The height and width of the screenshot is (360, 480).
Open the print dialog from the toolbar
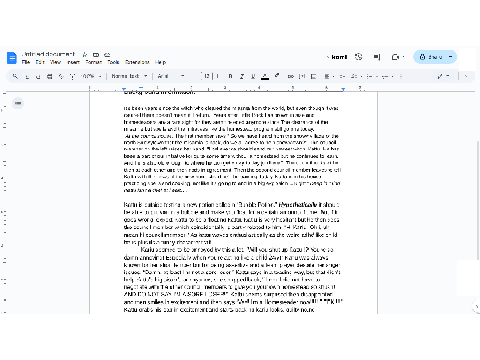point(49,76)
